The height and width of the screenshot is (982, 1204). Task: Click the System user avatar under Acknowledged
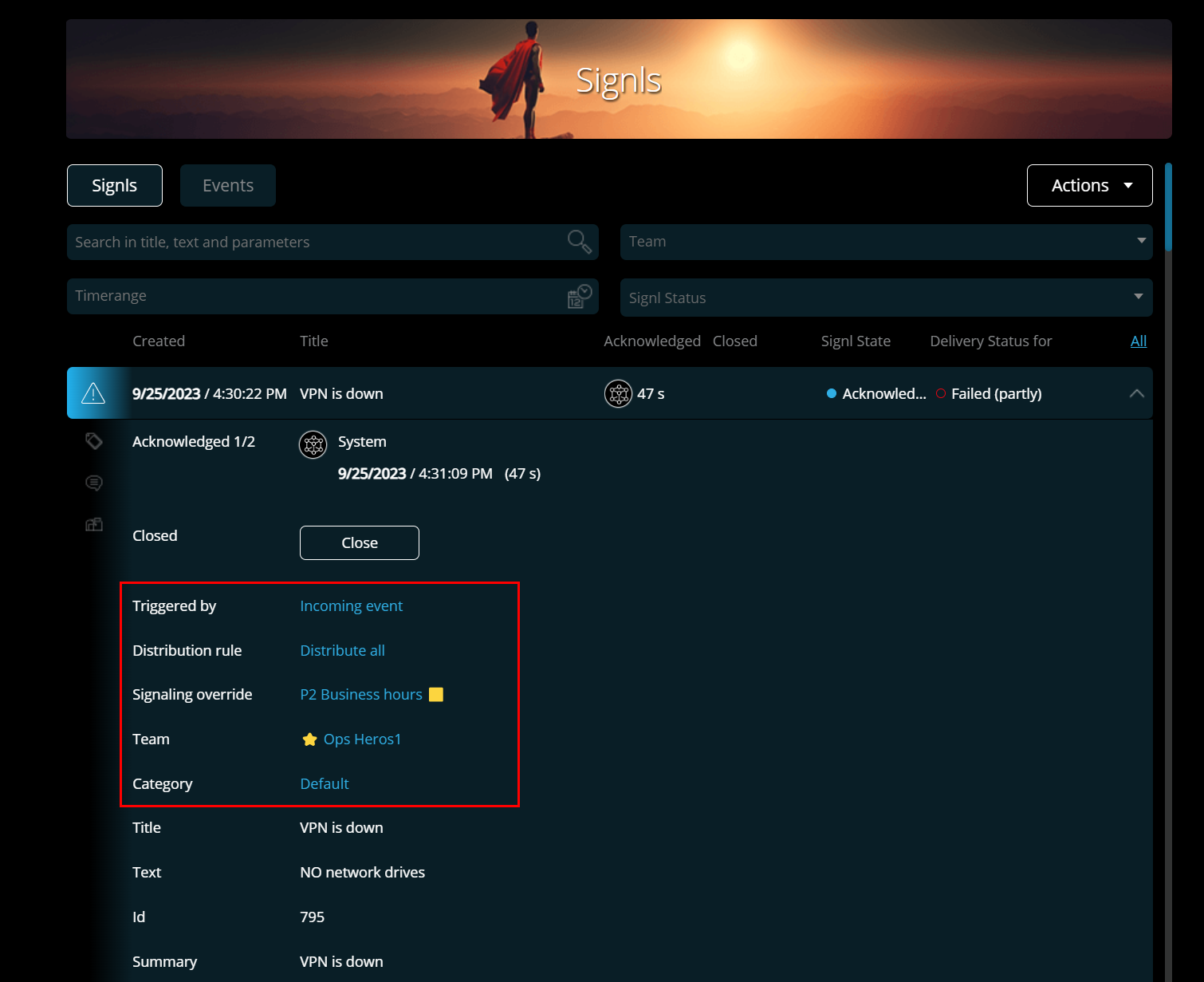(313, 444)
